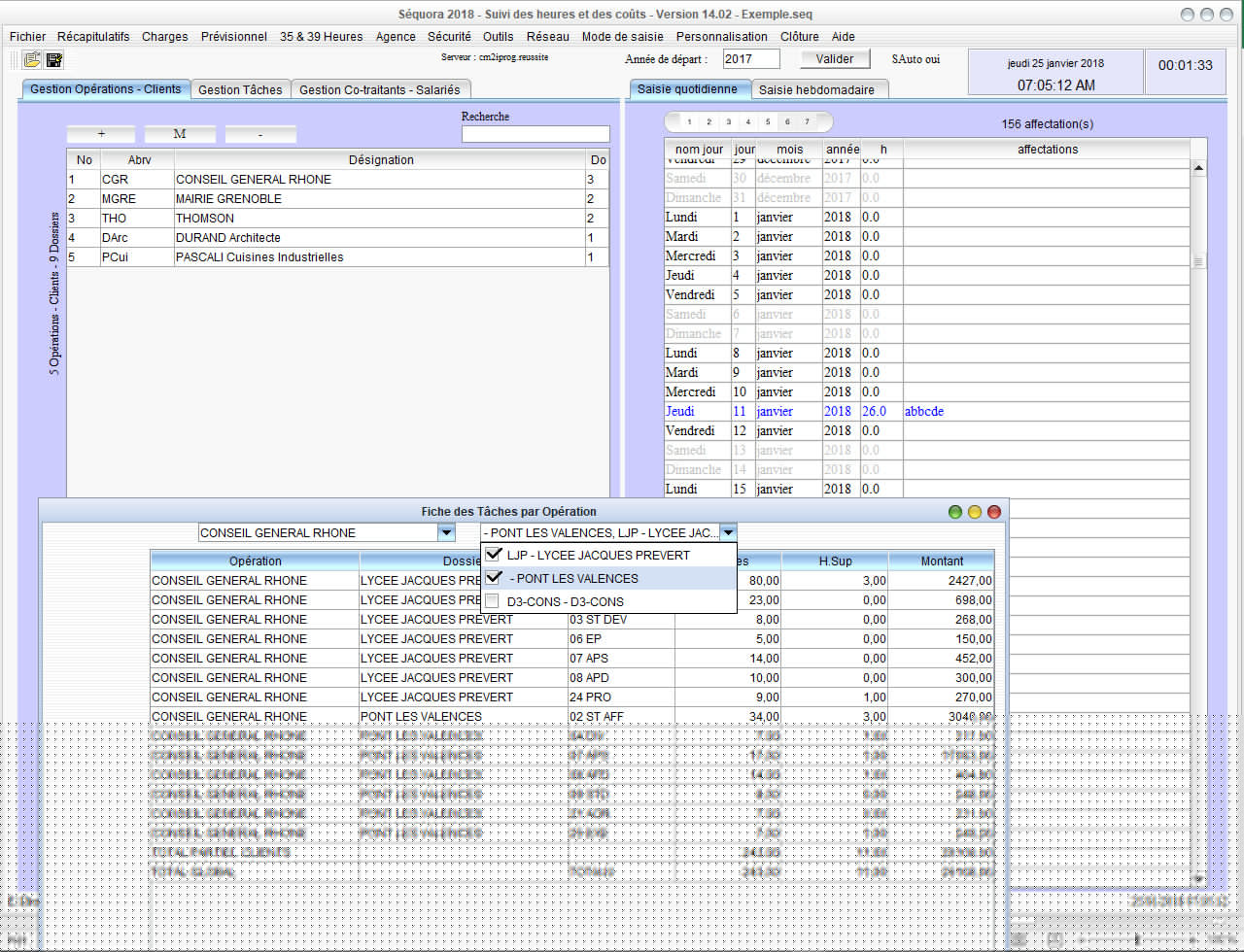Select day 5 in the day selector
1244x952 pixels.
click(767, 122)
